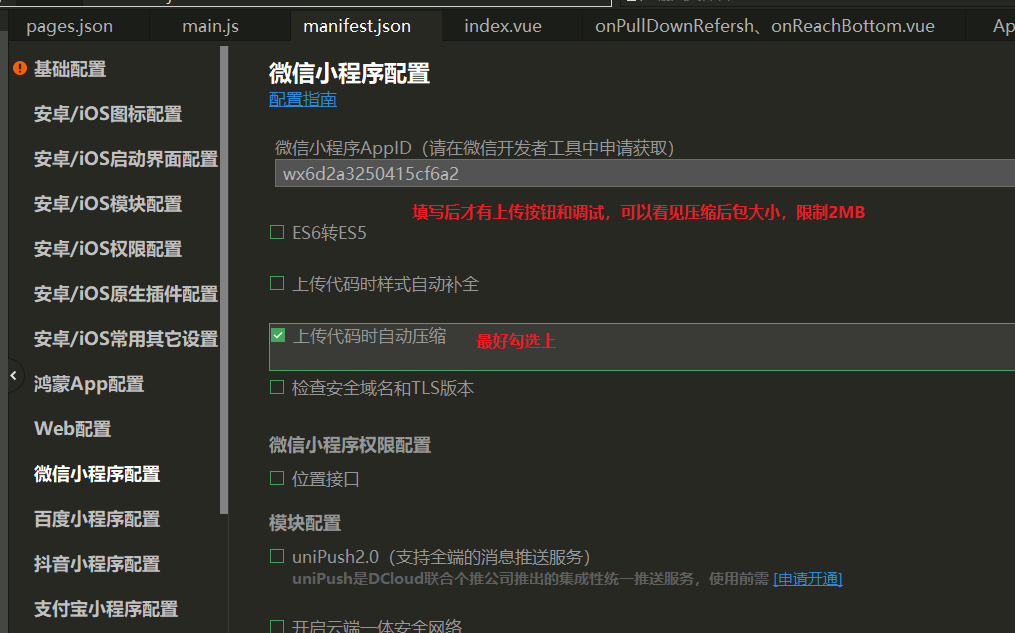Open 安卓/iOS常用其它设置 section
Image resolution: width=1015 pixels, height=633 pixels.
(x=126, y=339)
